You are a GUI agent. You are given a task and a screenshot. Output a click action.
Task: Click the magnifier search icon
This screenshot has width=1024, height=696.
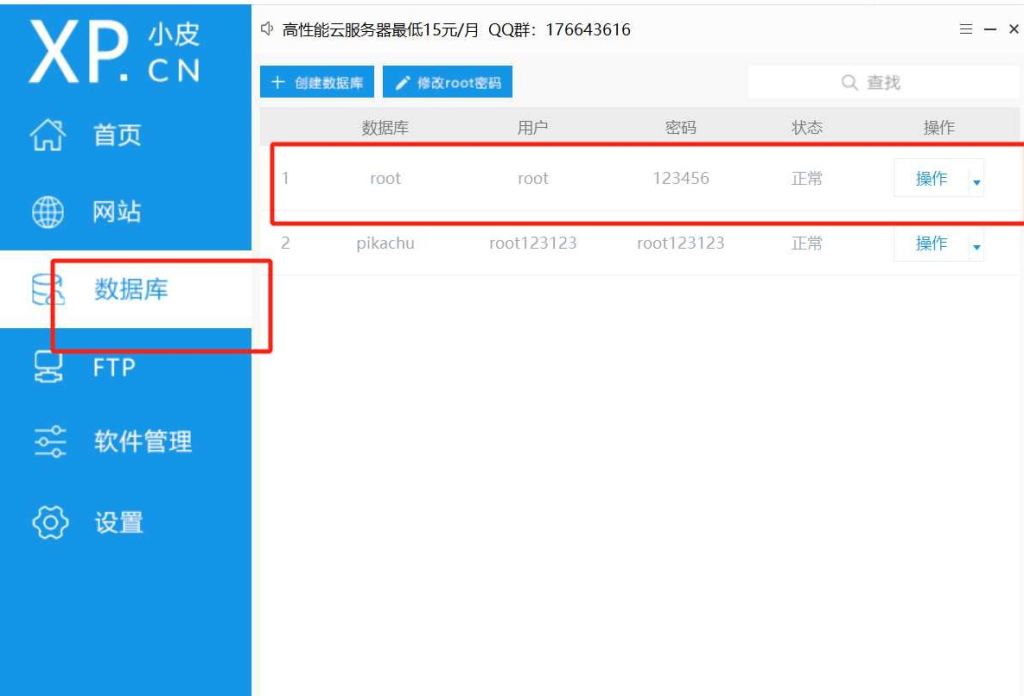850,83
